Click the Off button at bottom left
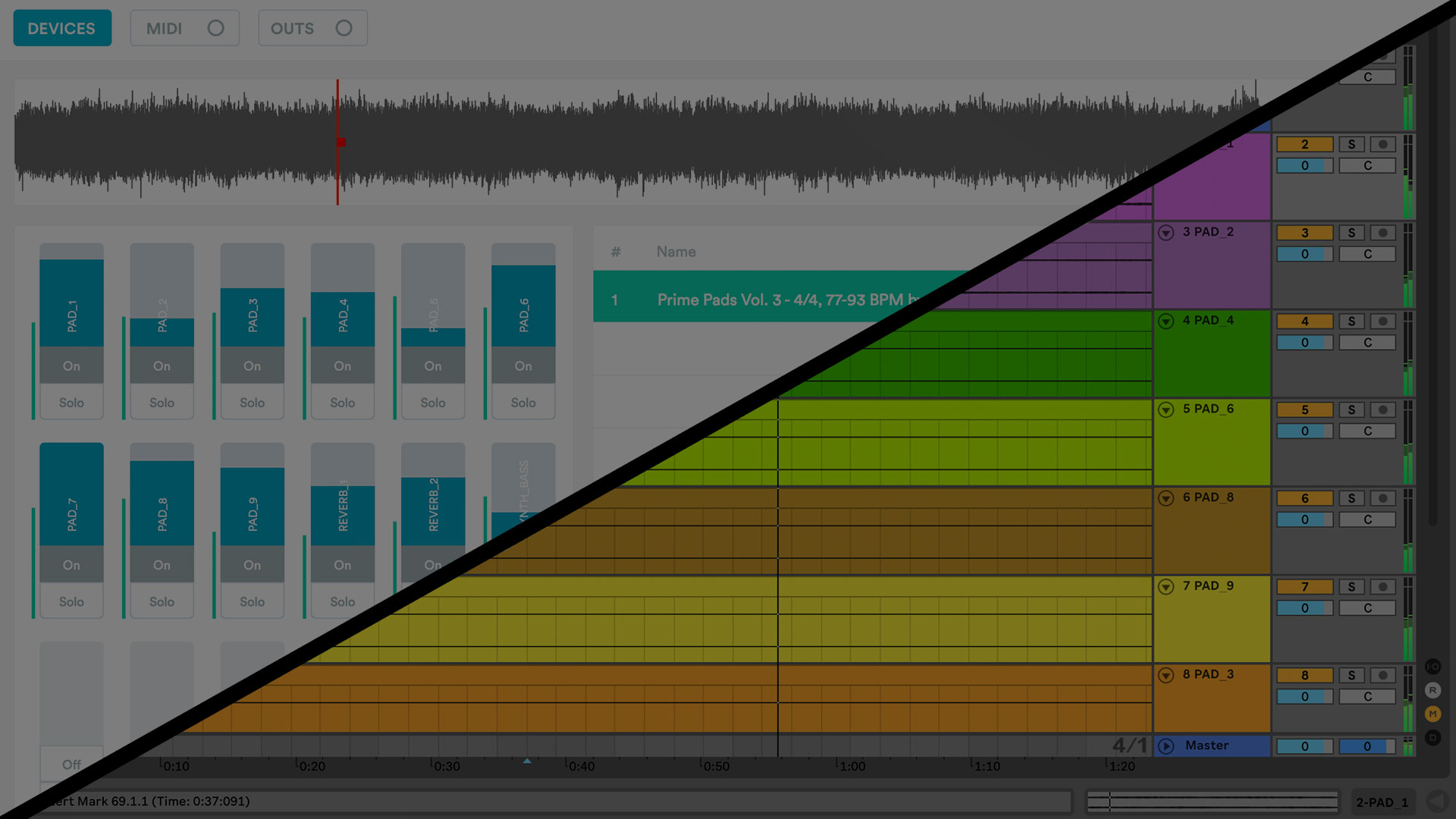 [x=71, y=764]
